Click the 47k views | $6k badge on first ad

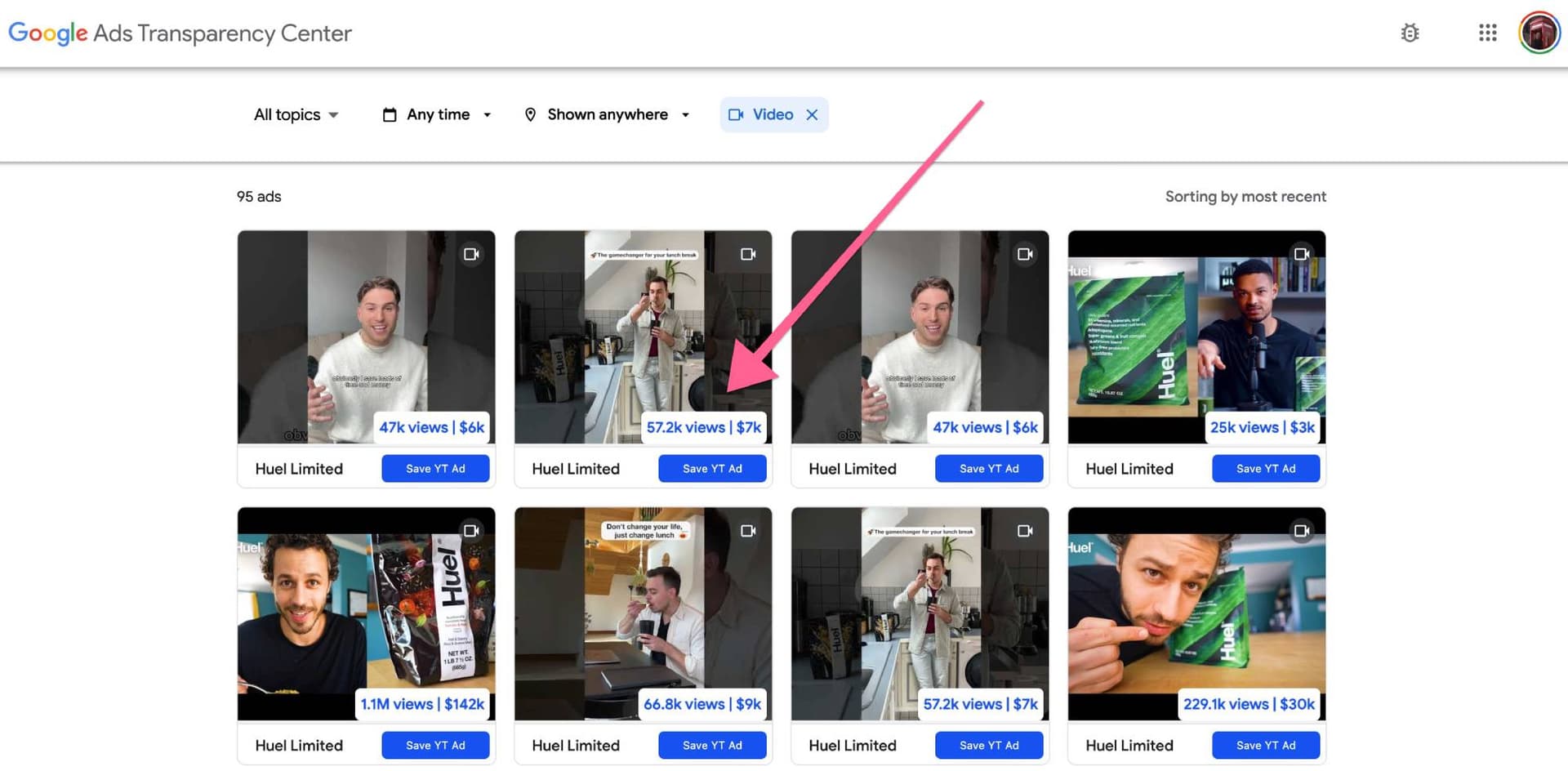pos(431,427)
